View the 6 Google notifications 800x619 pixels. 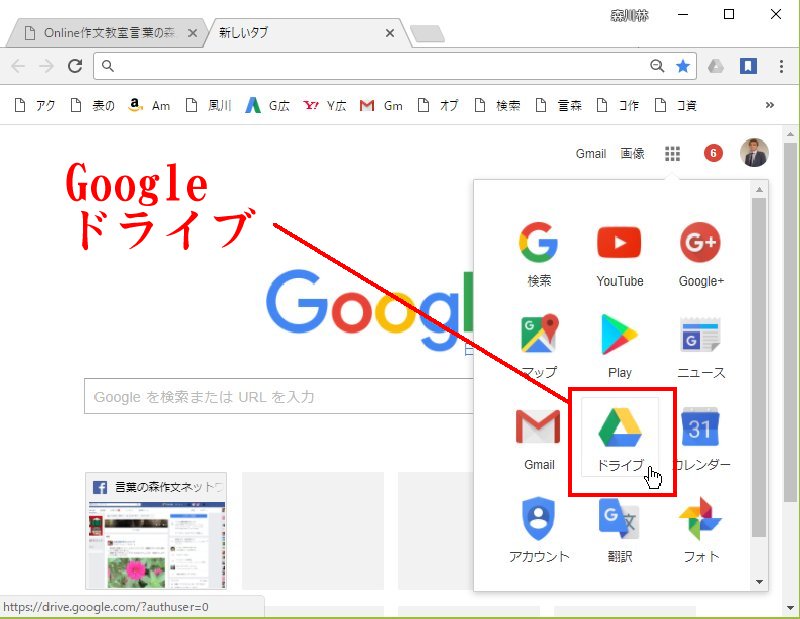tap(713, 153)
